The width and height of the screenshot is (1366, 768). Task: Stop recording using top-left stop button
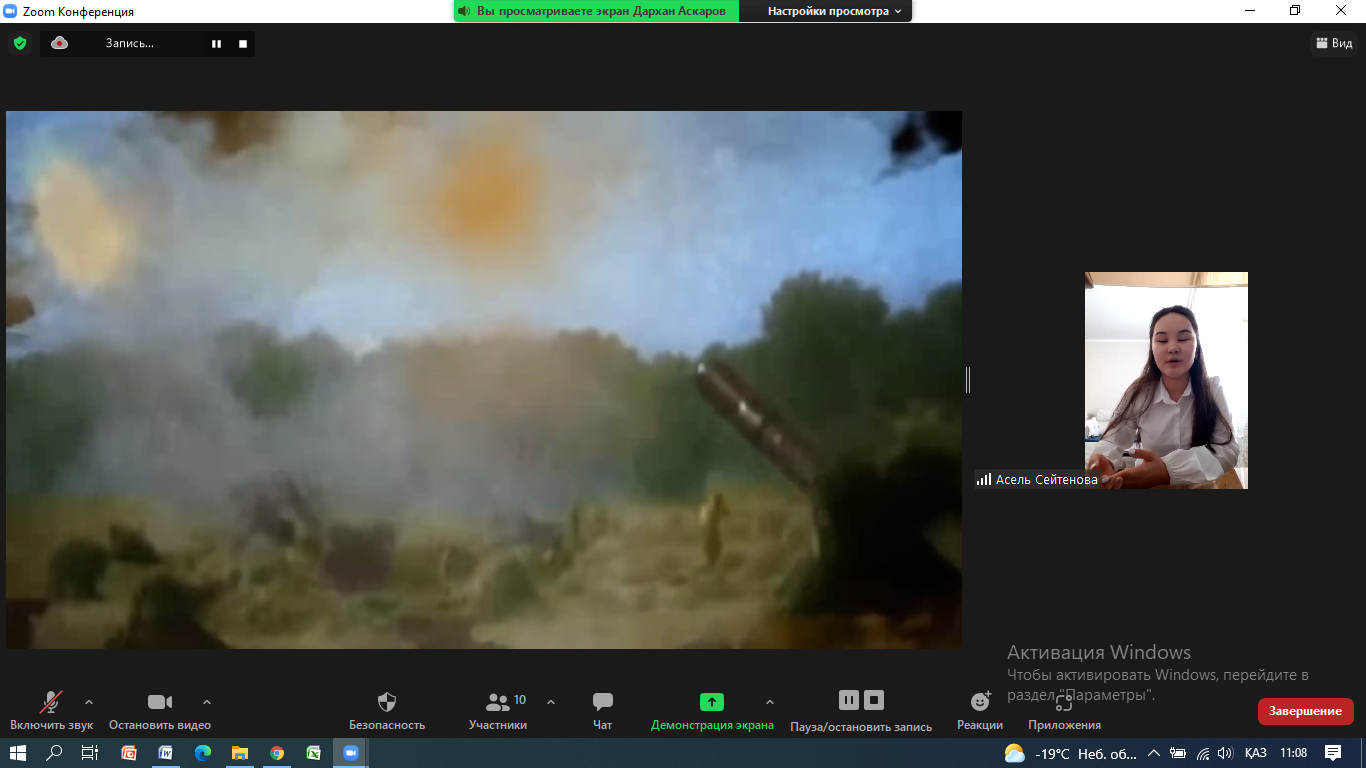[243, 44]
